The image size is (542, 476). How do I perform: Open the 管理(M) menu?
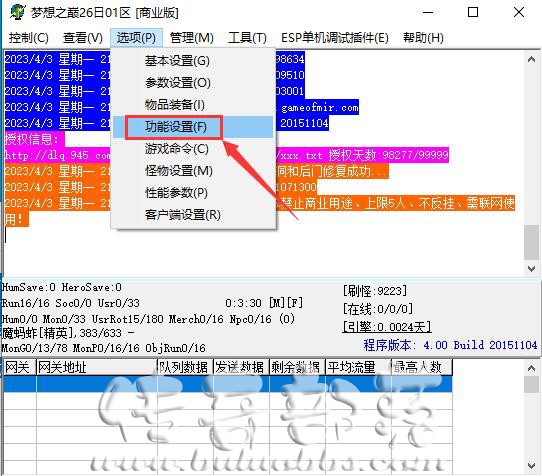[191, 38]
